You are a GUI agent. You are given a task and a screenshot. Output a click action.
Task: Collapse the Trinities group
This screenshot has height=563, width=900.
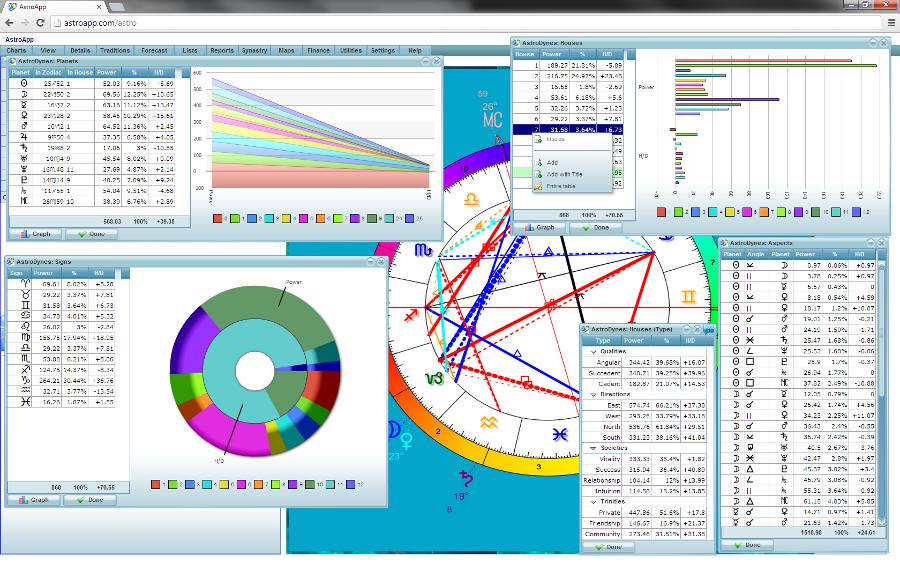click(594, 501)
